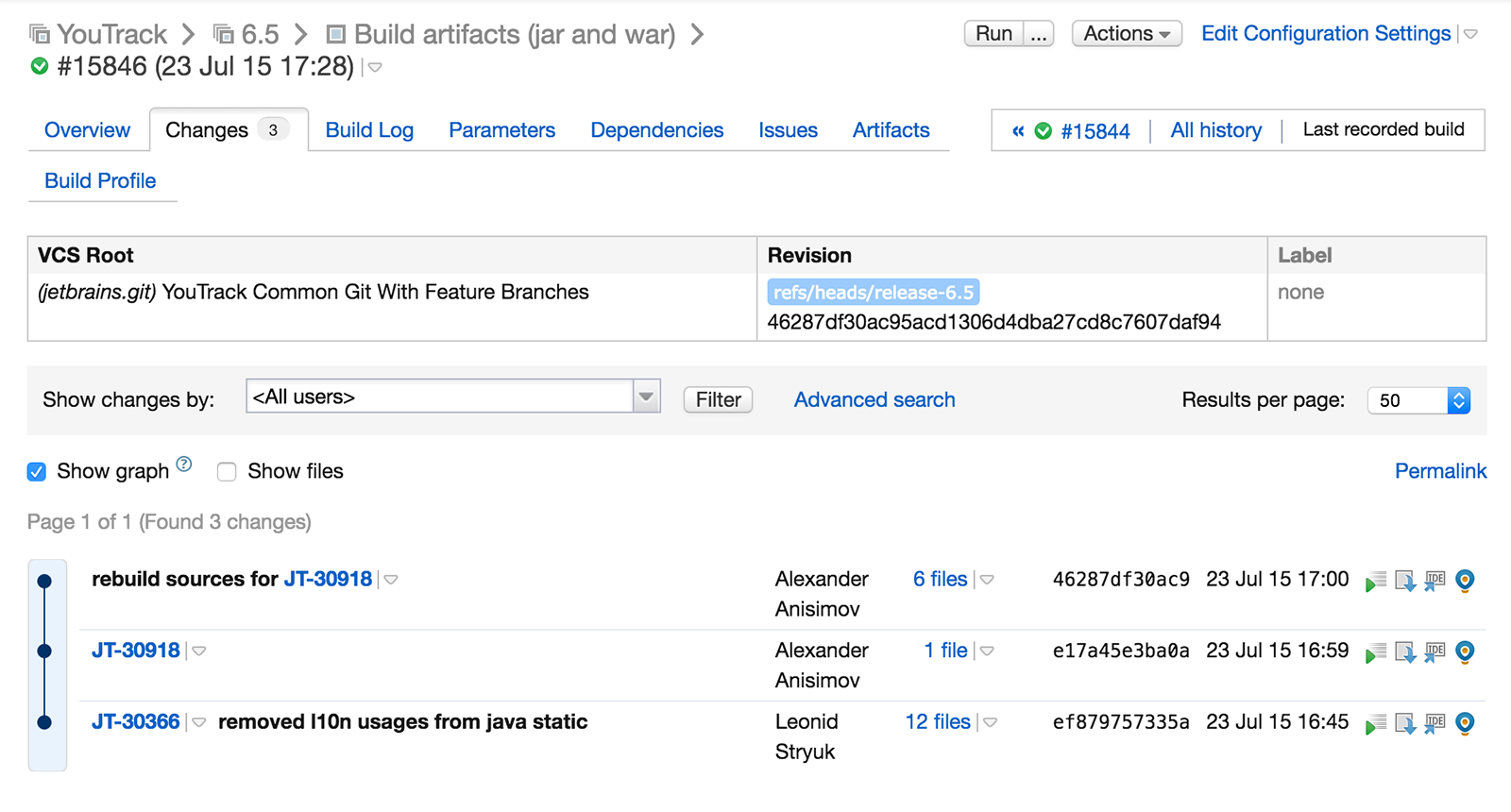
Task: Expand arrow next to Edit Configuration Settings
Action: tap(1470, 35)
